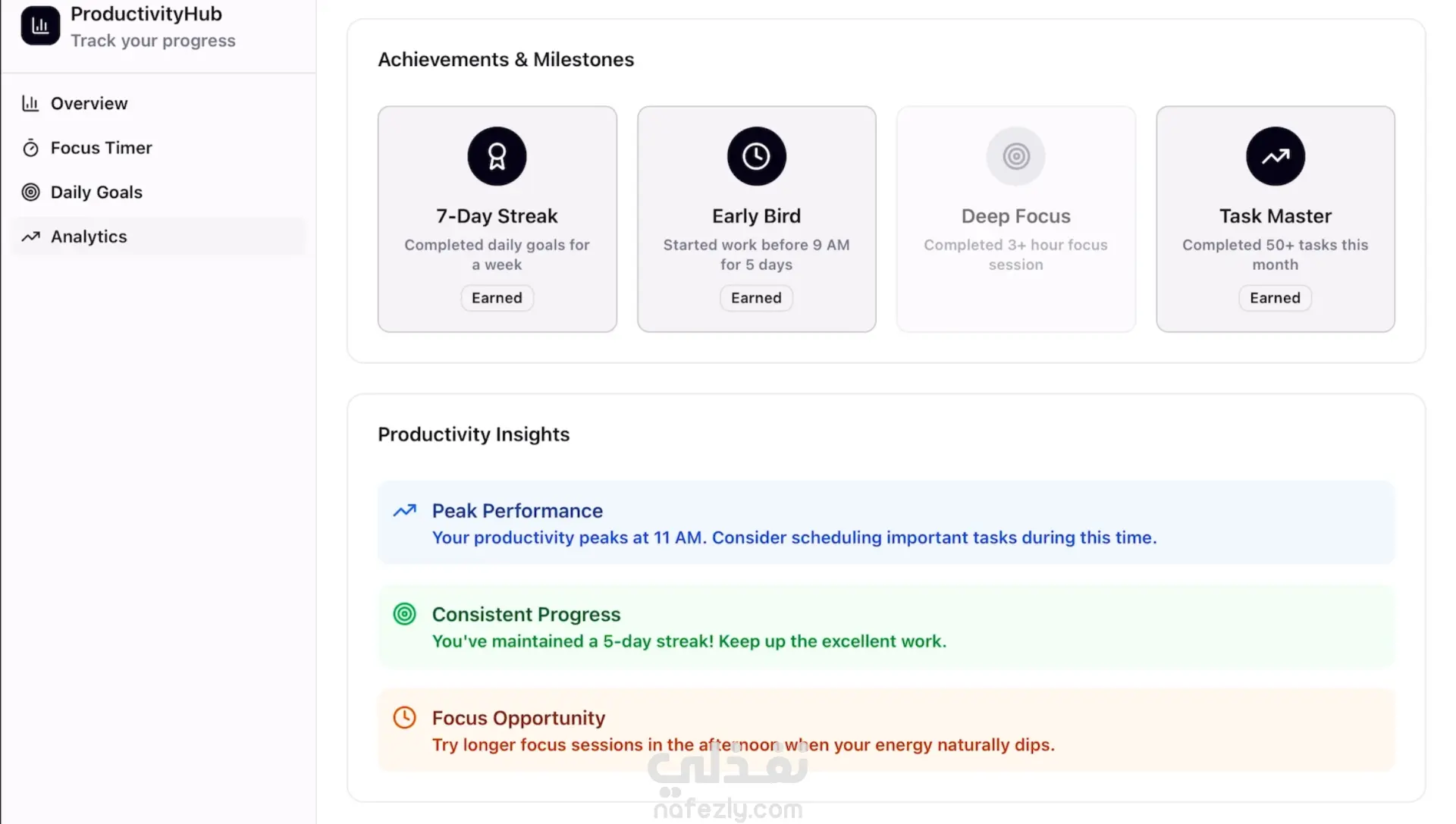Click the Earned badge under Early Bird
This screenshot has height=824, width=1456.
(x=756, y=298)
